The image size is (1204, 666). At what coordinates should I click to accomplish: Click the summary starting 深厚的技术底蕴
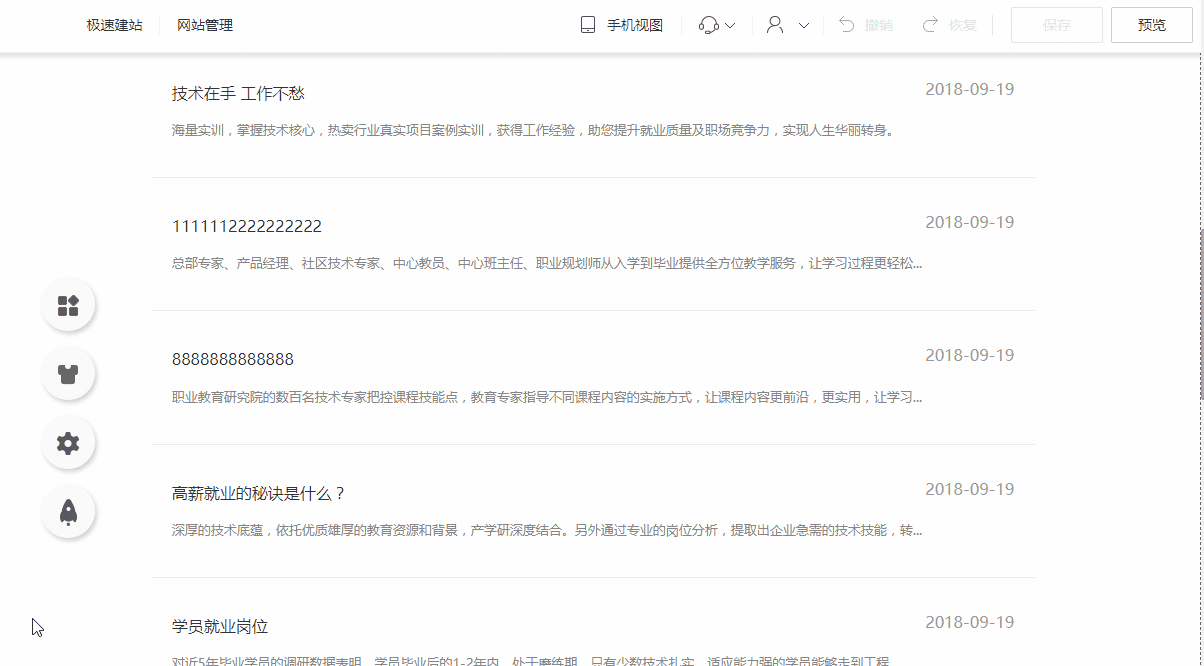click(x=547, y=530)
